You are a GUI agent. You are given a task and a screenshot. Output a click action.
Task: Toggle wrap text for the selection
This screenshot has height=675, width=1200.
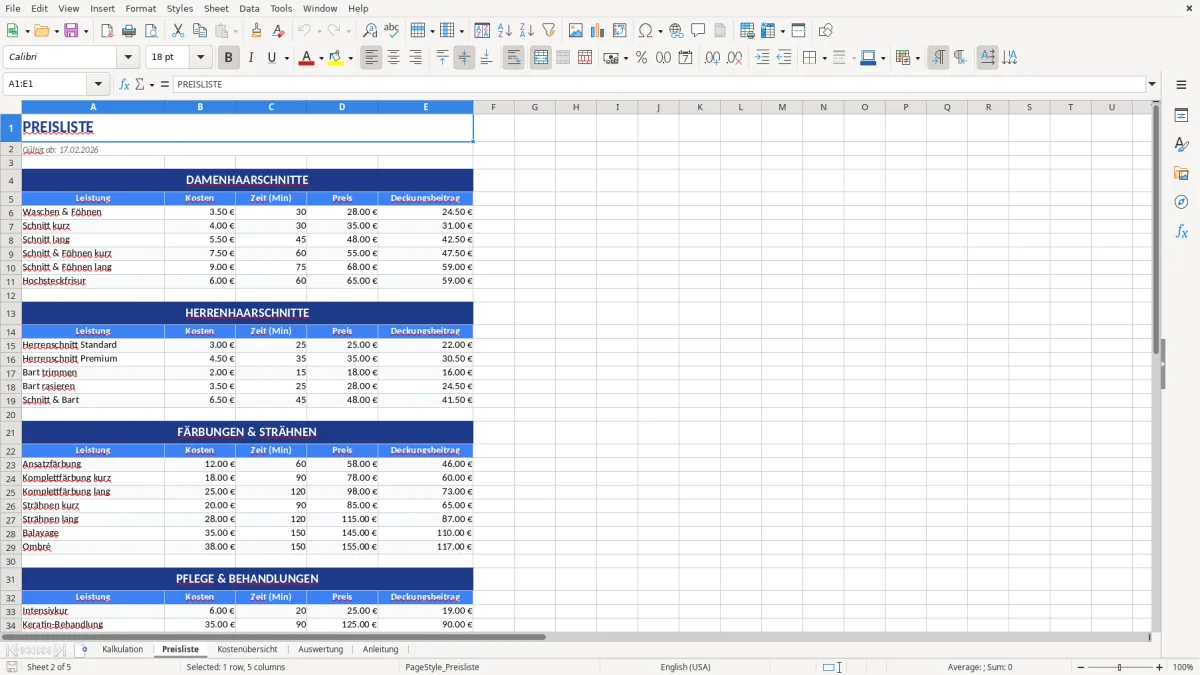click(513, 57)
